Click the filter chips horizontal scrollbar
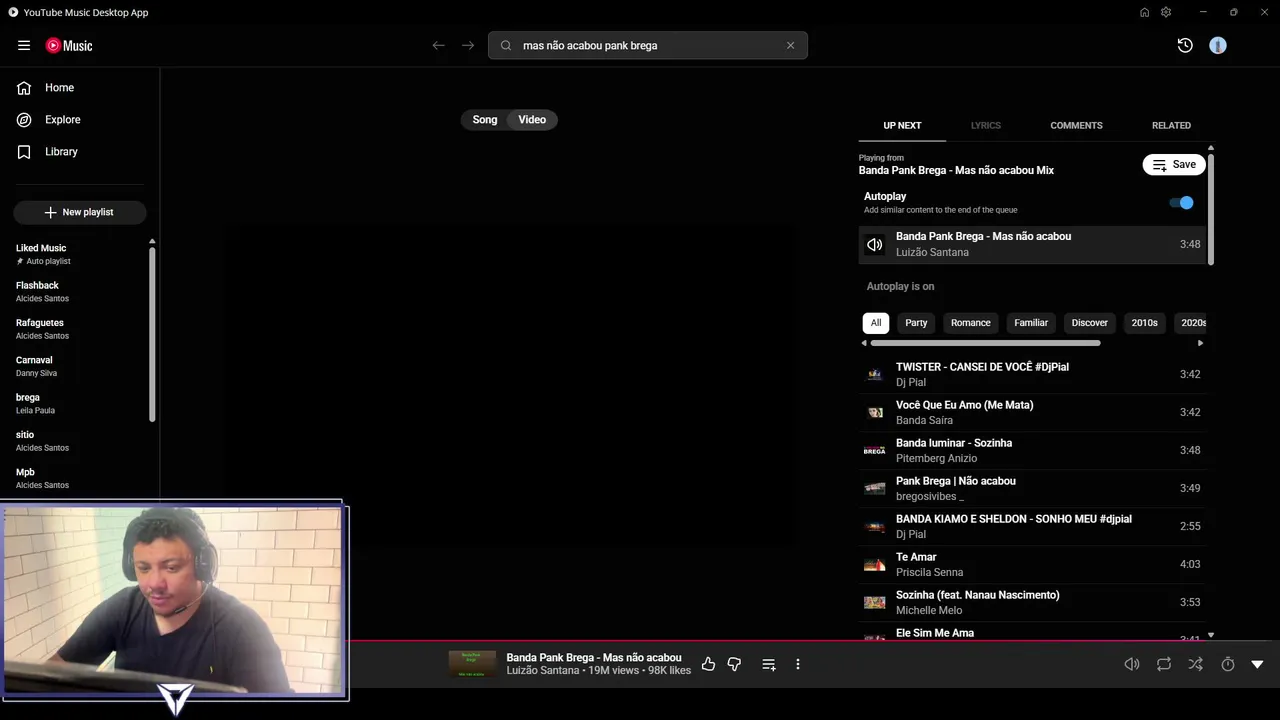The height and width of the screenshot is (720, 1280). pos(986,343)
